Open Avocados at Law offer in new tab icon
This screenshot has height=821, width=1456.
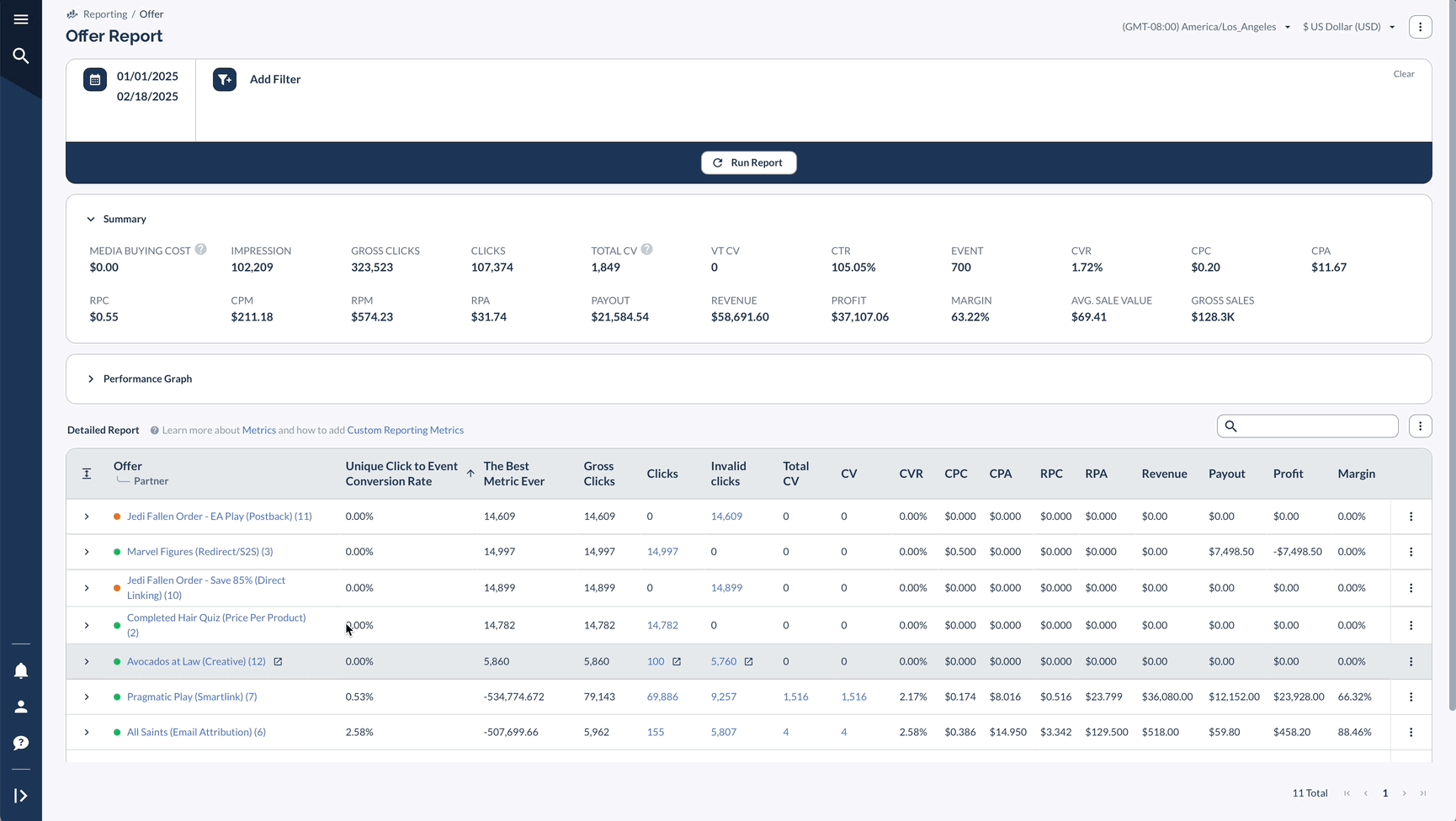278,662
